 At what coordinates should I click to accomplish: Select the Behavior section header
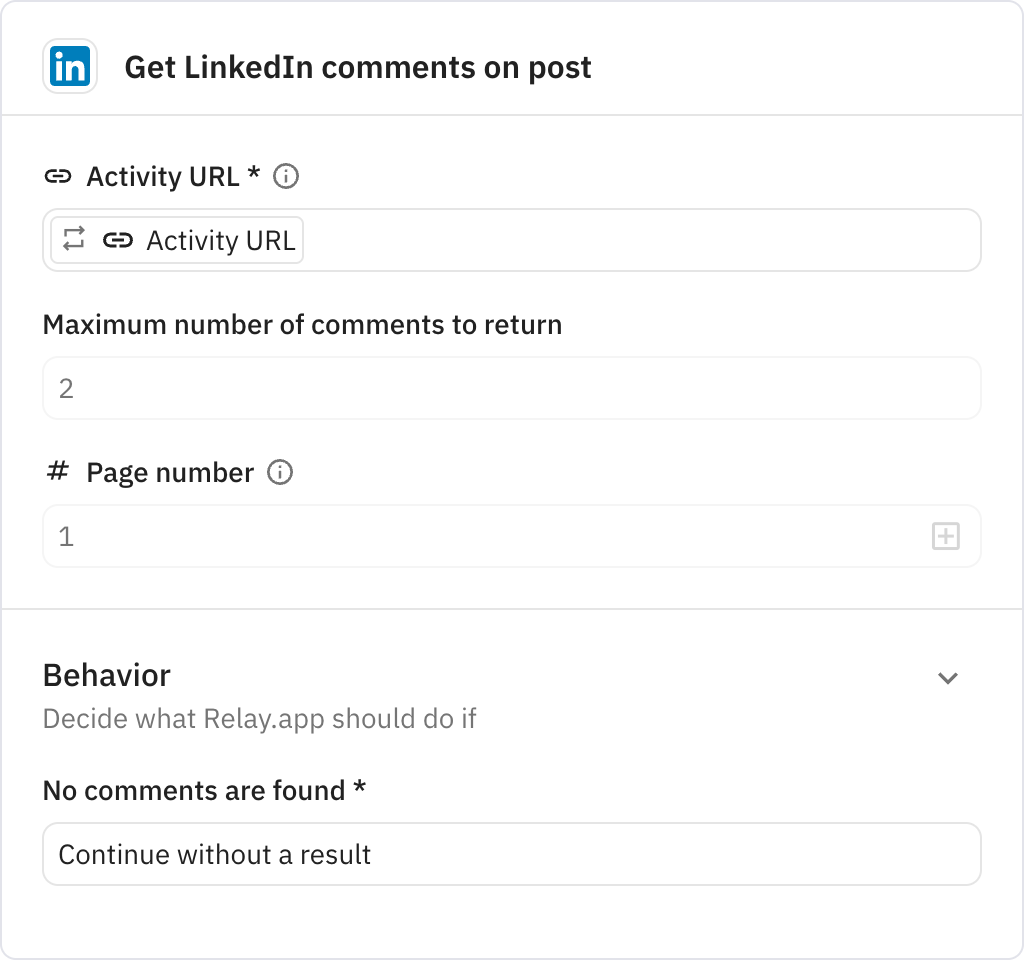click(106, 676)
